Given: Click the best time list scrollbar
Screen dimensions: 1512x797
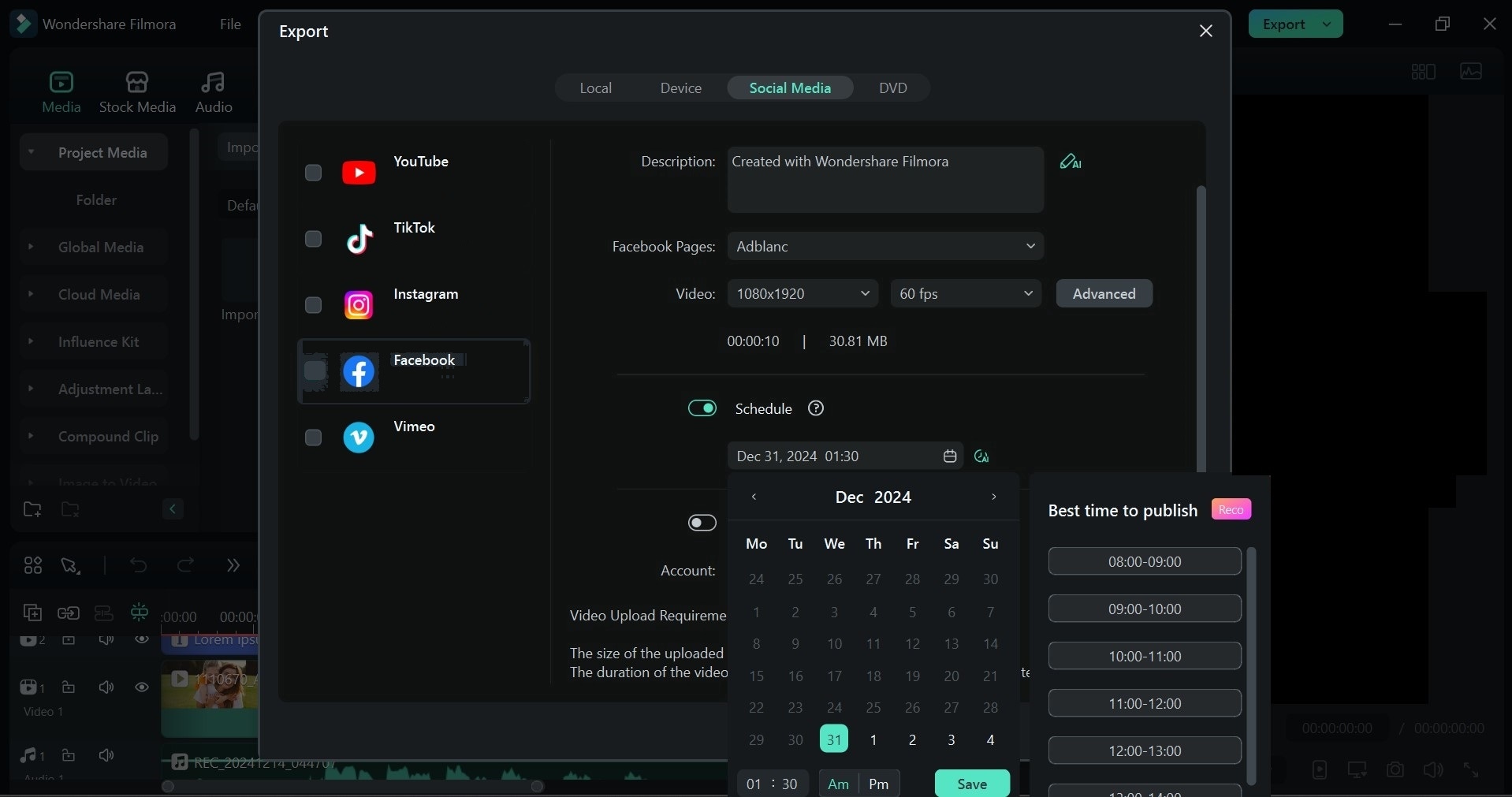Looking at the screenshot, I should 1251,666.
